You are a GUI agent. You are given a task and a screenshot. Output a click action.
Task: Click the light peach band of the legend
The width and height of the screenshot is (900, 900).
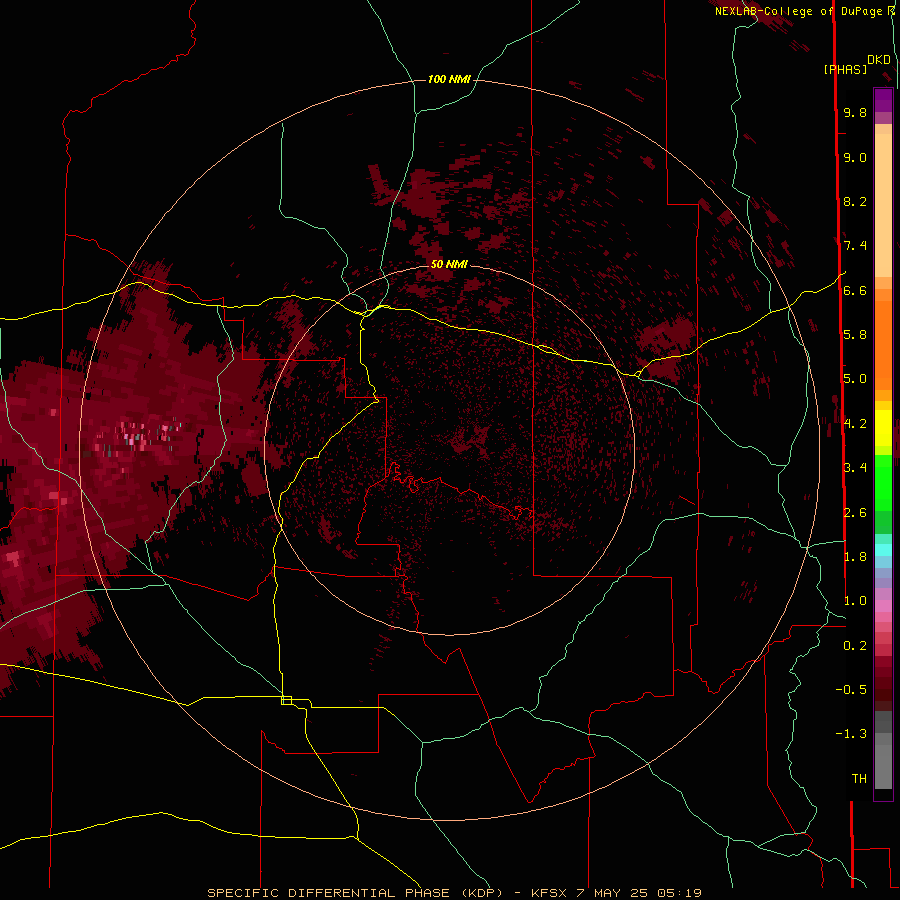[883, 205]
